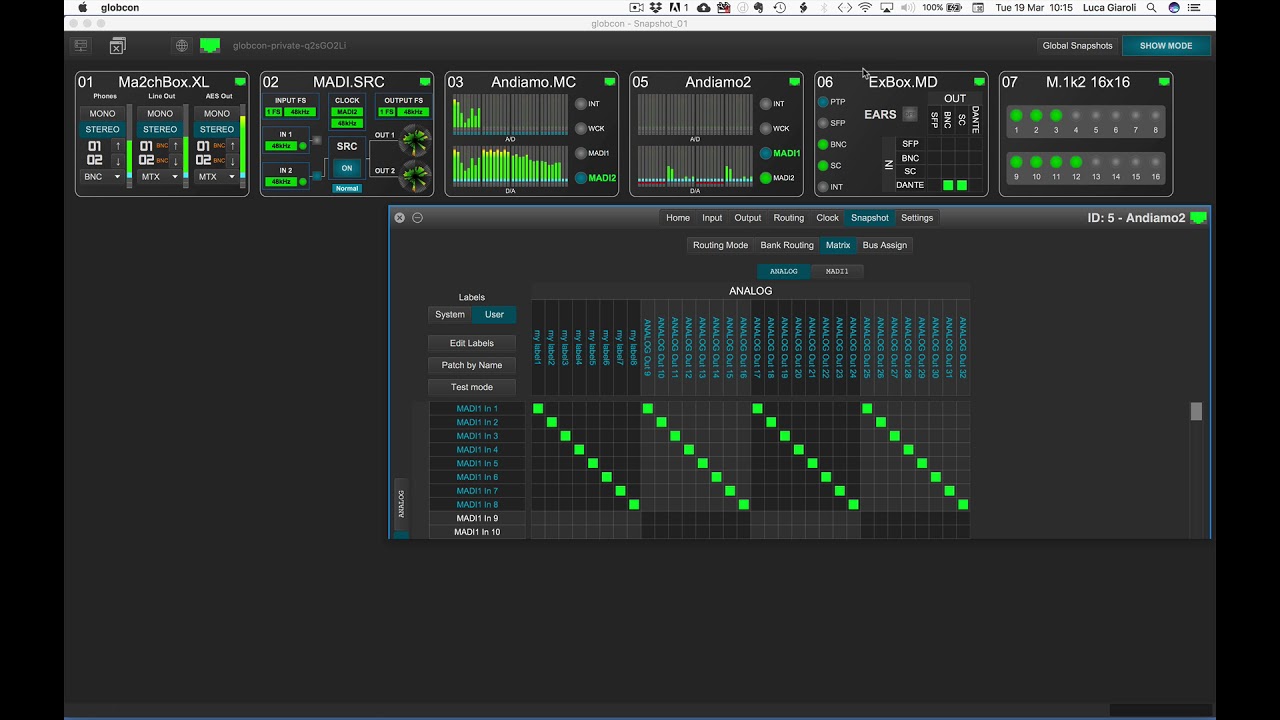Switch labels to System

tap(449, 315)
